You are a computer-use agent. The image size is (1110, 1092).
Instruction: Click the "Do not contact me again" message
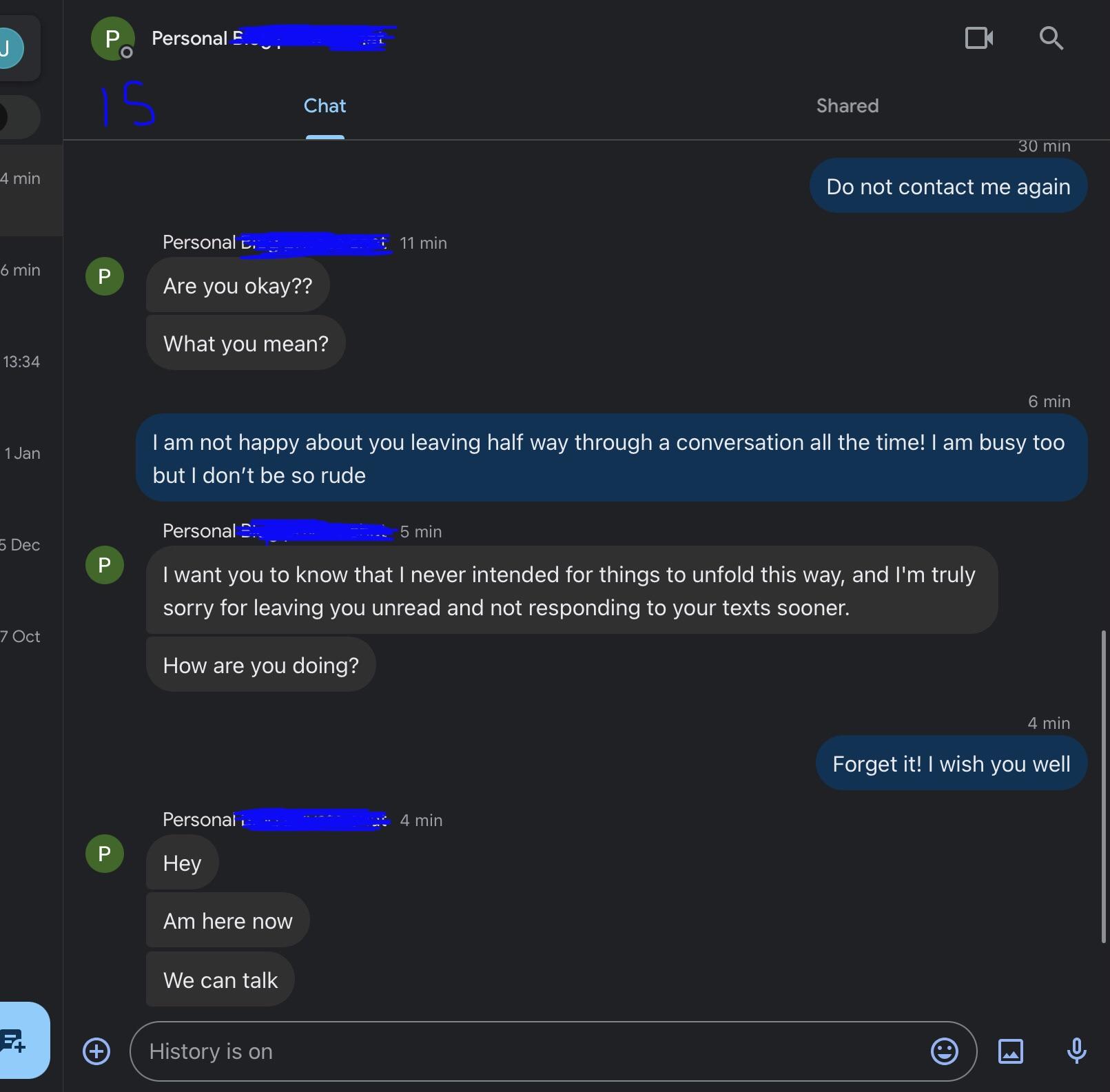pos(948,187)
